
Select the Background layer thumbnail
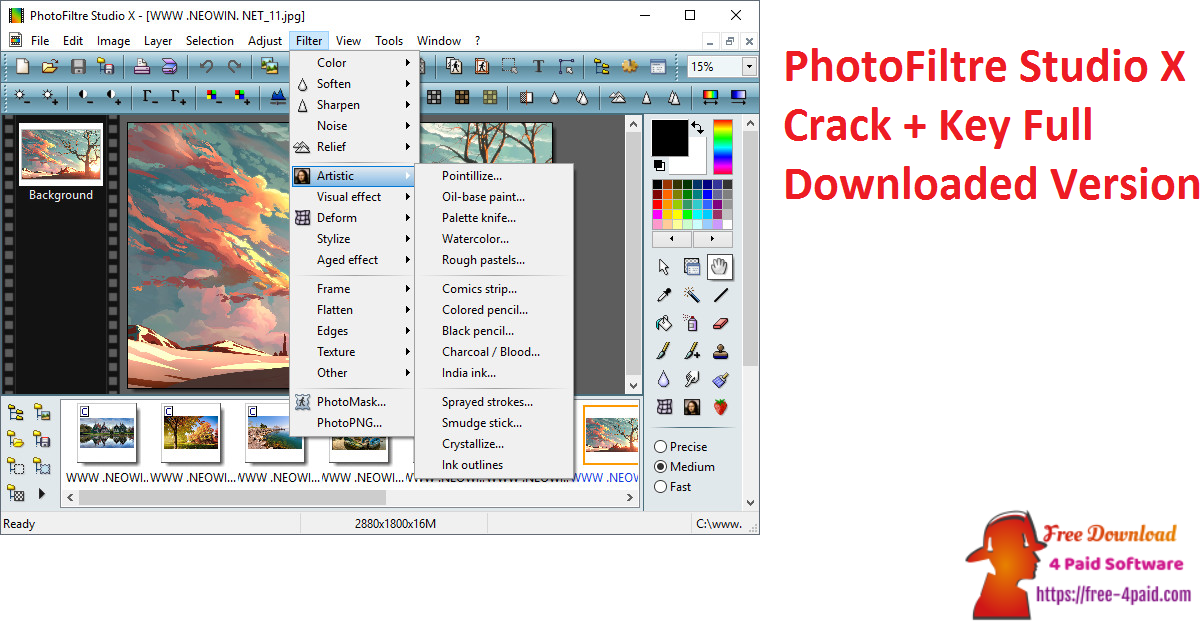[60, 155]
